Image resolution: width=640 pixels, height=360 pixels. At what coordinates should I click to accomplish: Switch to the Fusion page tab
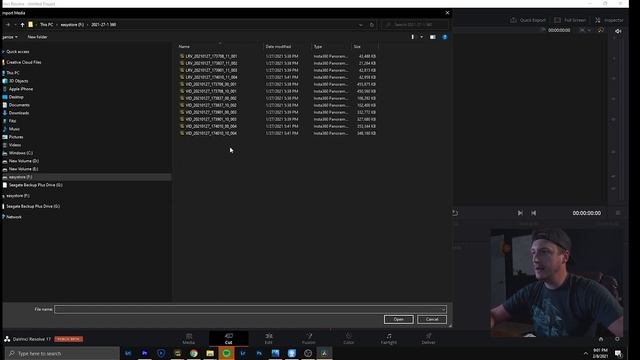pos(309,338)
